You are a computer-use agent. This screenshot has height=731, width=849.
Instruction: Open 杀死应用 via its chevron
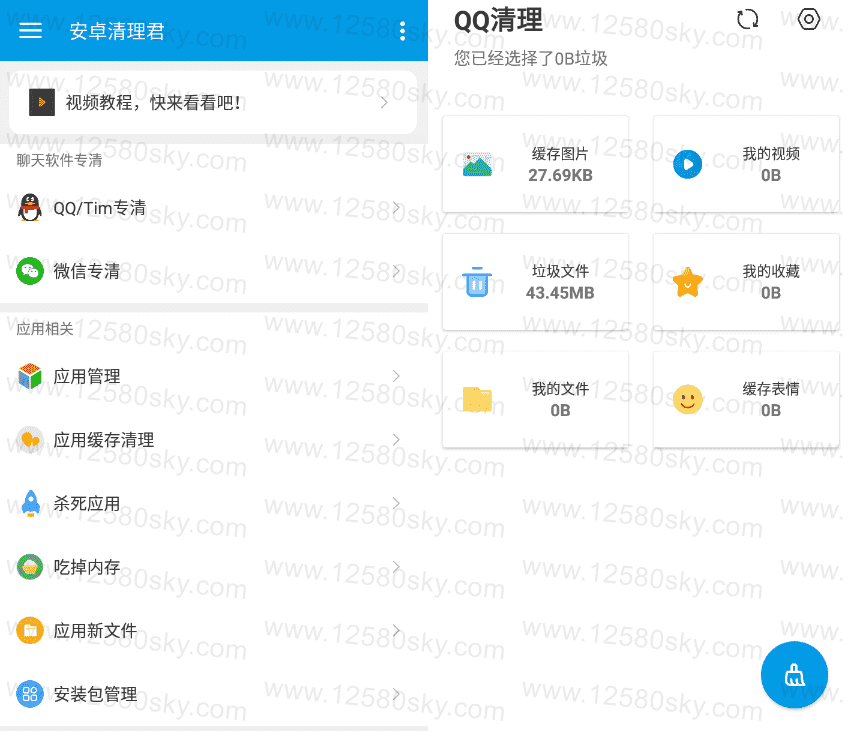coord(396,503)
